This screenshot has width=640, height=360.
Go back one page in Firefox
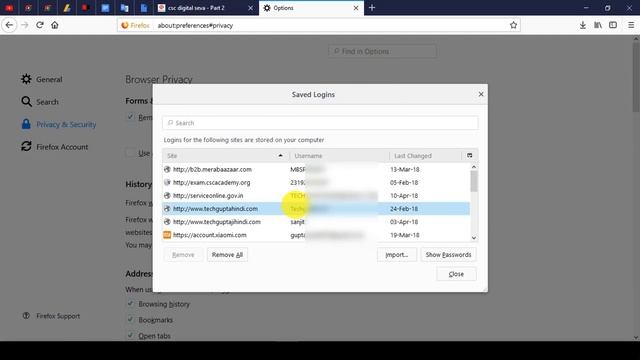pos(9,25)
